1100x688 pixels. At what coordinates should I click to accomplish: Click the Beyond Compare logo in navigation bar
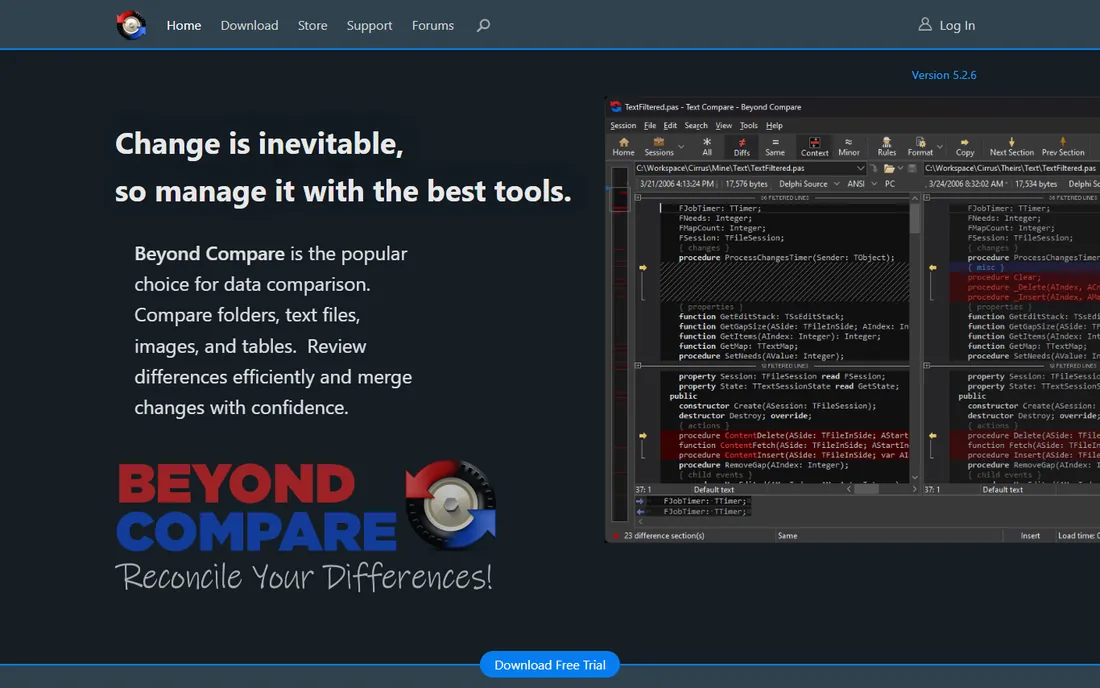(131, 25)
